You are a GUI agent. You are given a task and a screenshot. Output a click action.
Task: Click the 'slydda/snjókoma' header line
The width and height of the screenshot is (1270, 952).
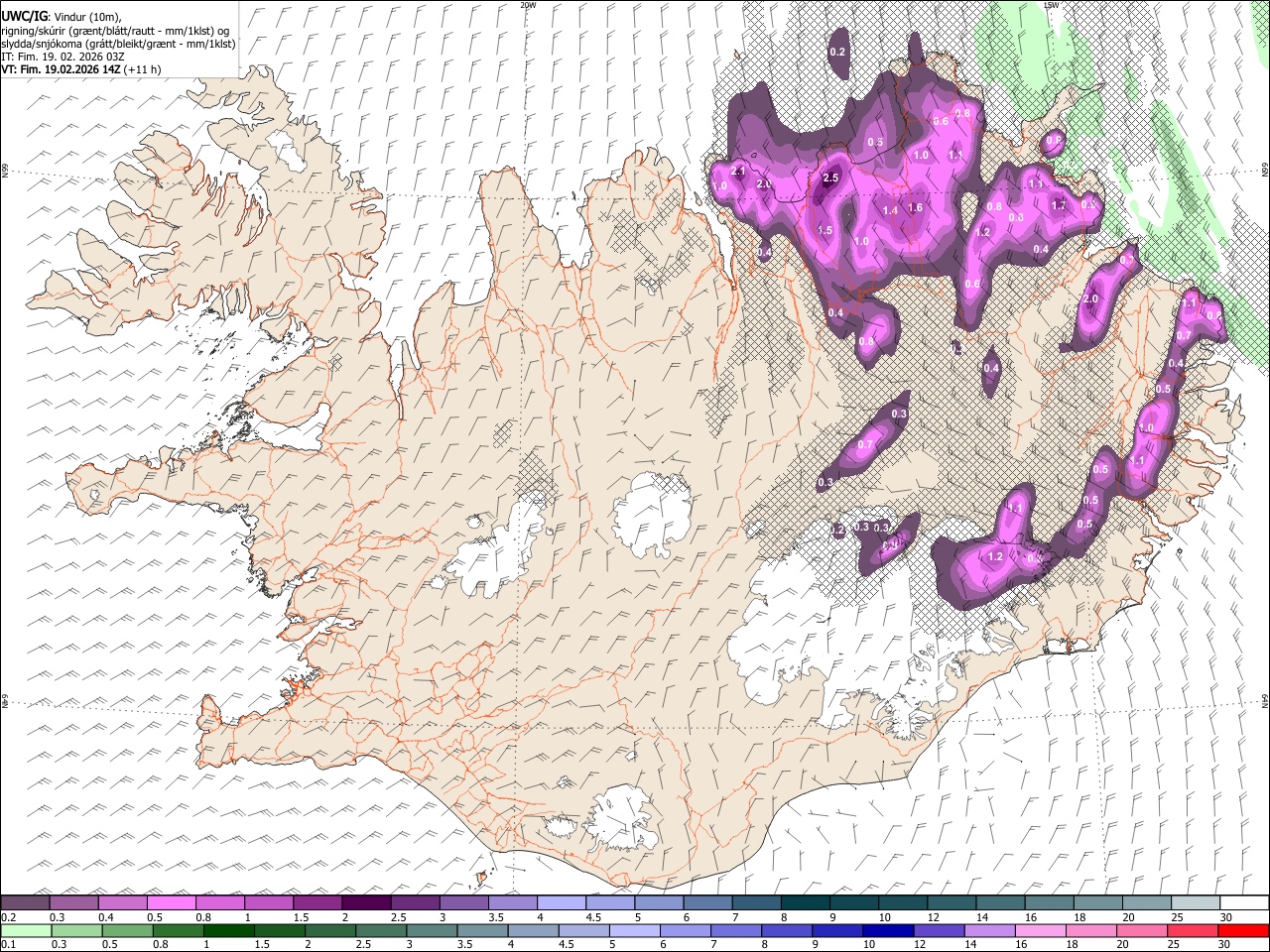click(x=118, y=44)
